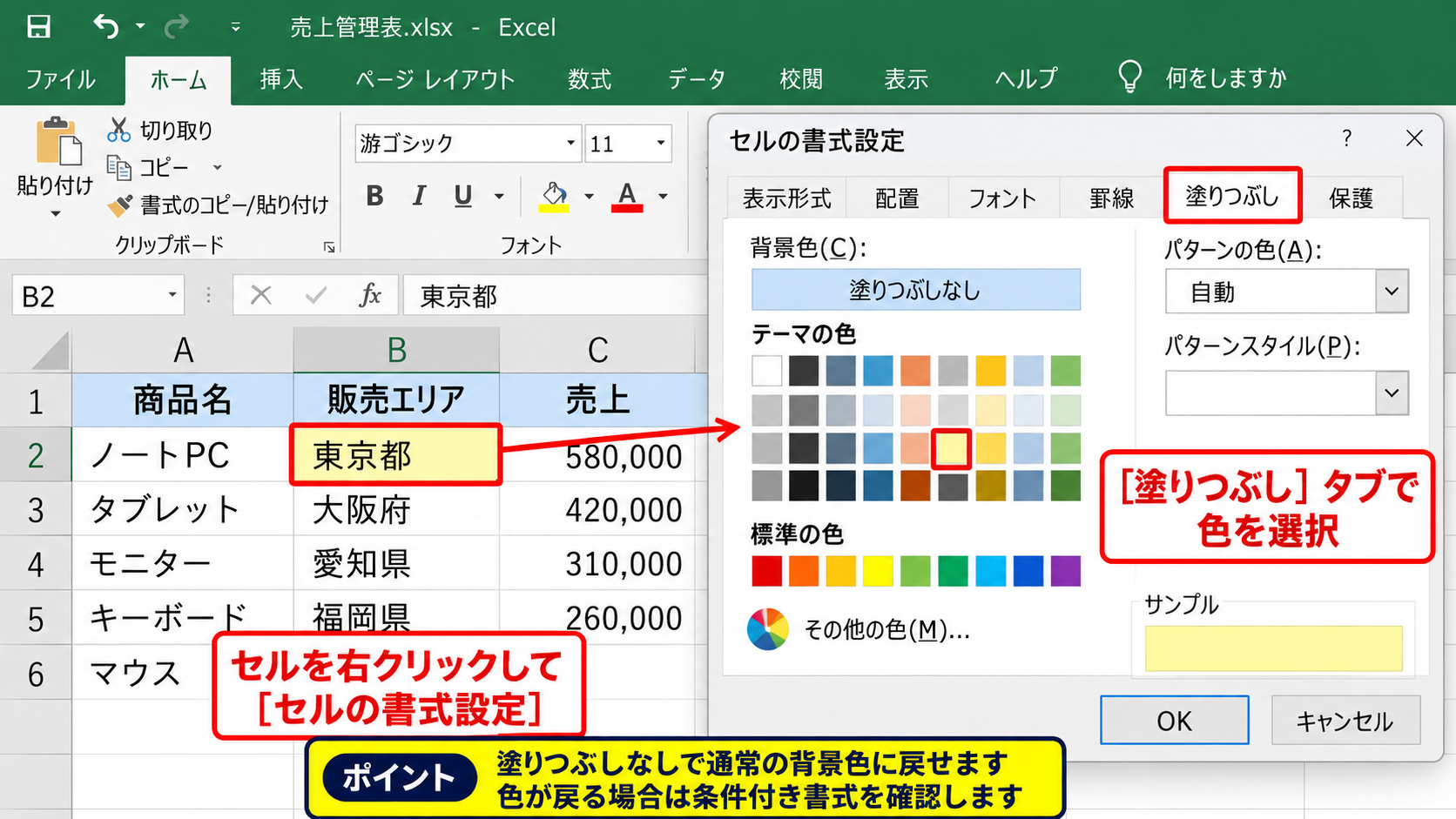The width and height of the screenshot is (1456, 819).
Task: Open the lightbulb Tell Me search
Action: (x=1129, y=77)
